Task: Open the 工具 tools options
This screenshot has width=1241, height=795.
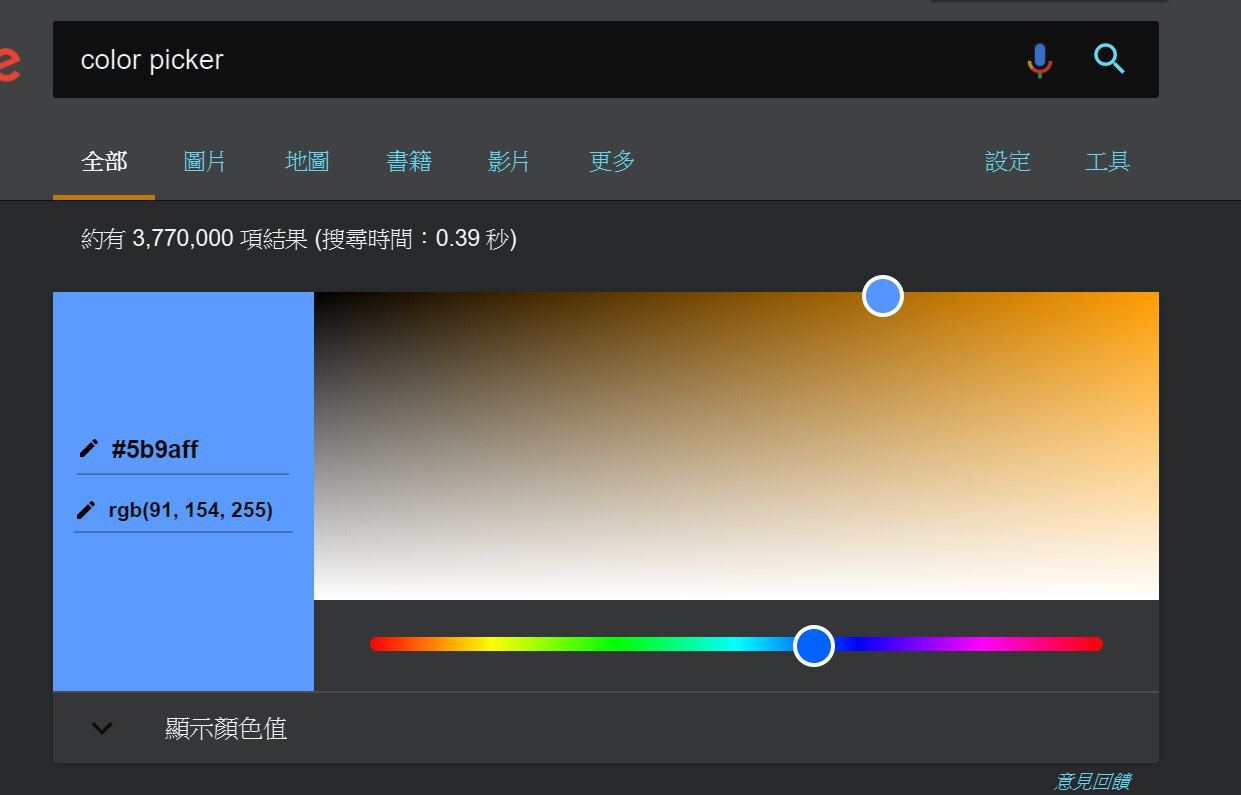Action: (1107, 161)
